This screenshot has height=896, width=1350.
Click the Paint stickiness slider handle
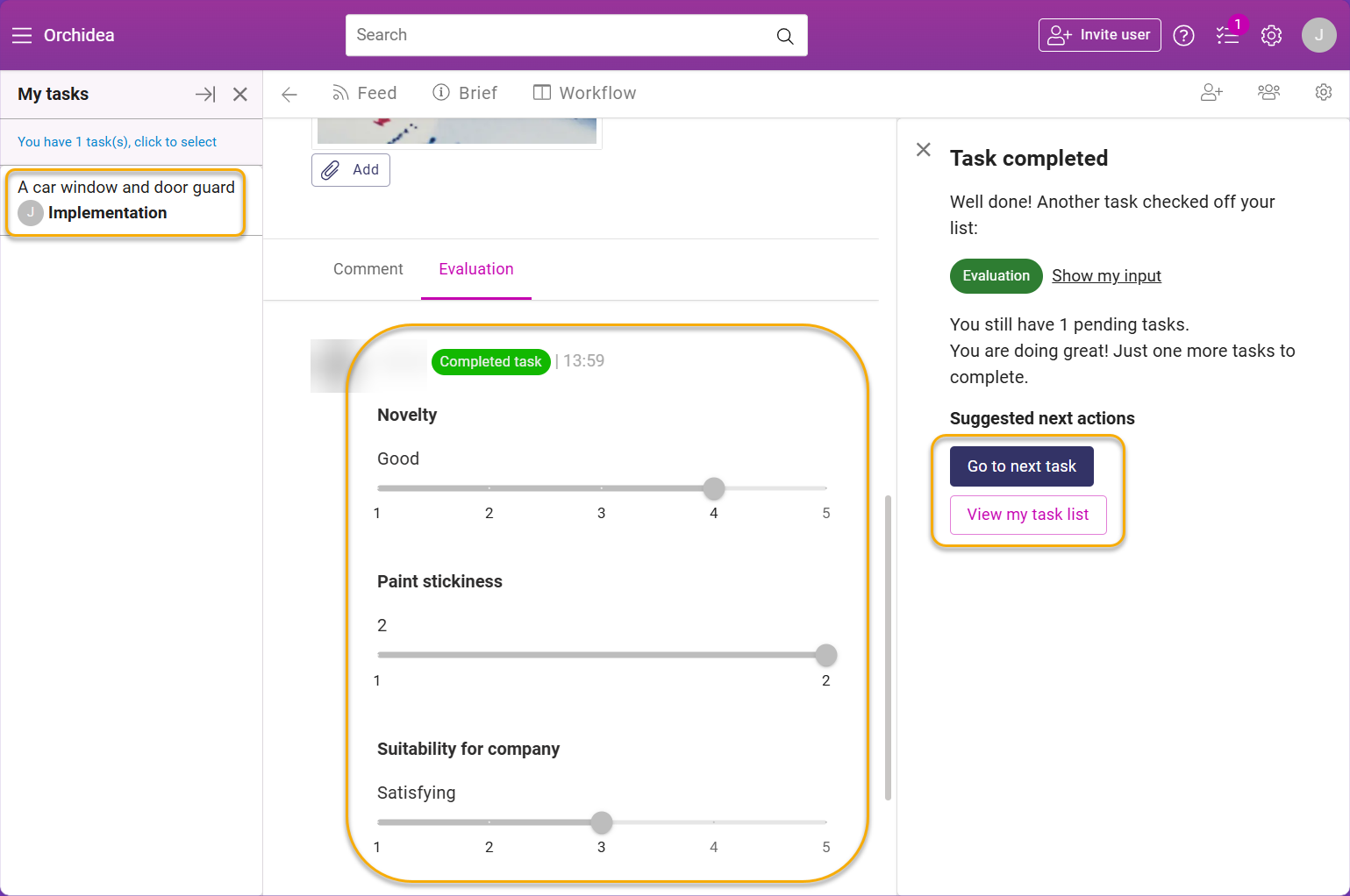pos(825,655)
